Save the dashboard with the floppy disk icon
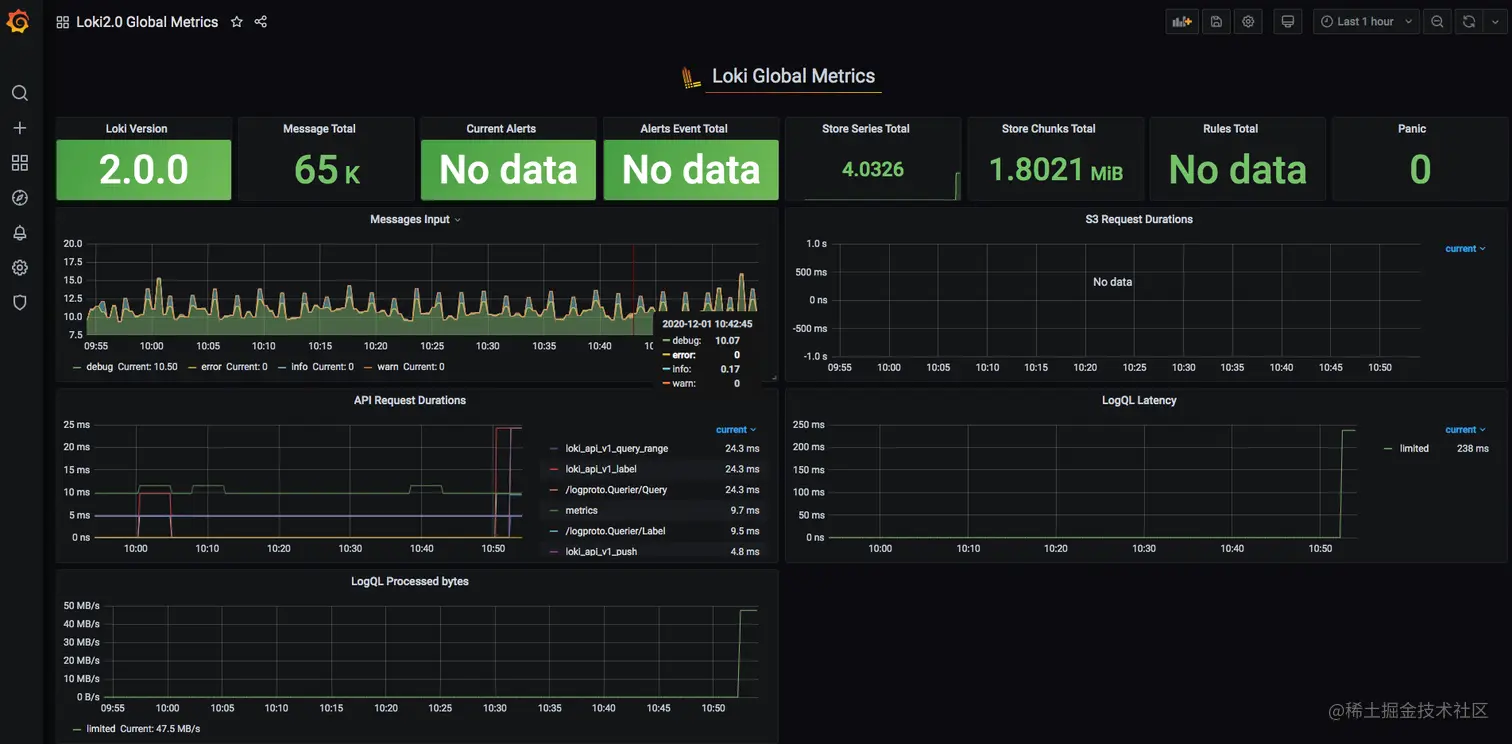 coord(1216,21)
